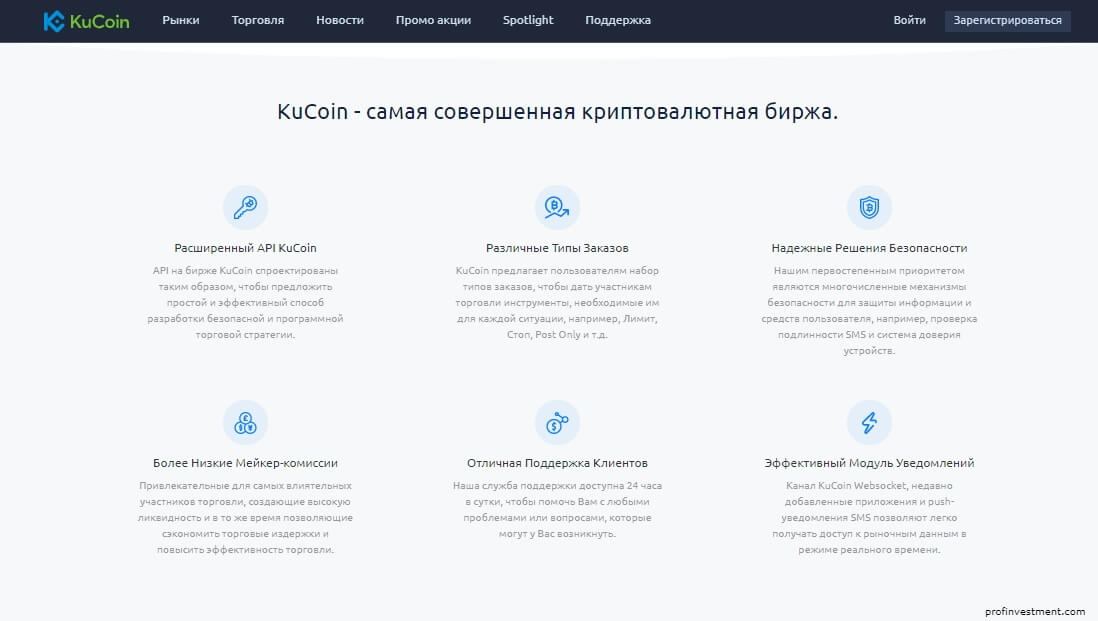Select Spotlight in the top navigation

[528, 20]
